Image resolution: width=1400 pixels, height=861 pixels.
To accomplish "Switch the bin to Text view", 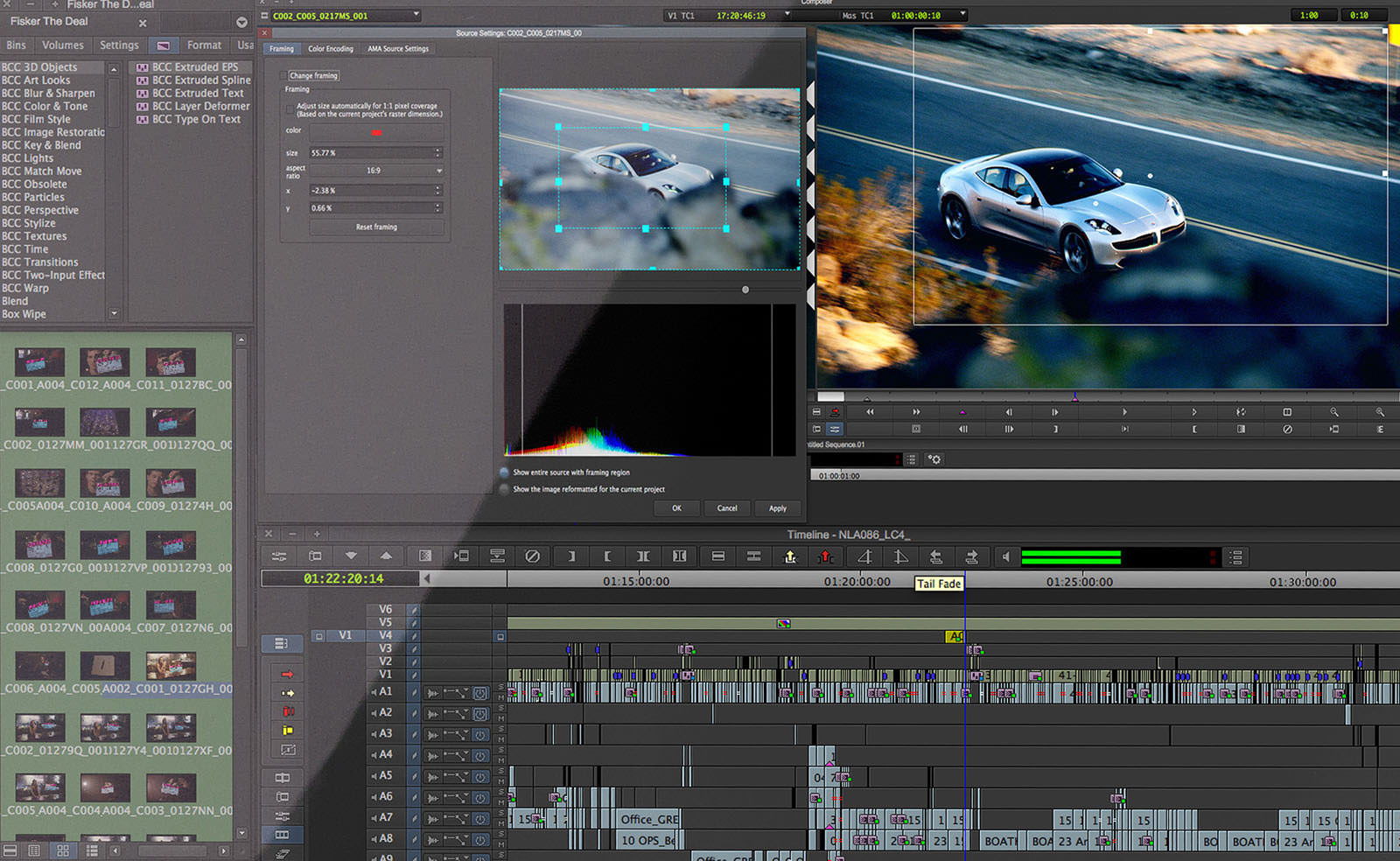I will (x=34, y=850).
